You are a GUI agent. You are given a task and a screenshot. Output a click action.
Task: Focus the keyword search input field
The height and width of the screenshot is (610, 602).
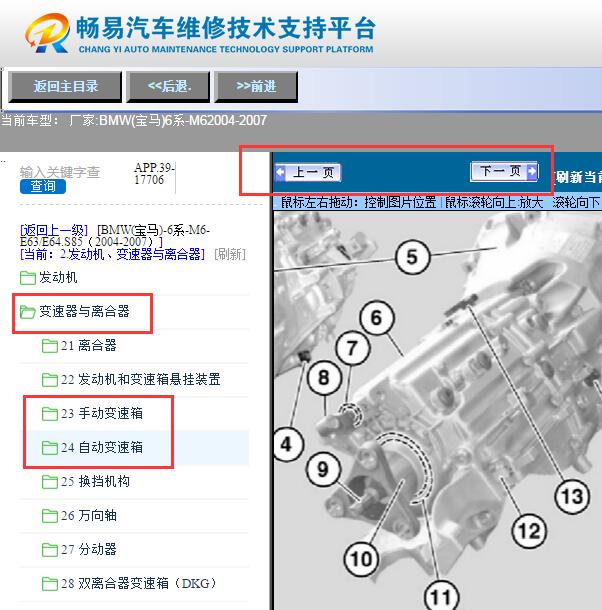tap(60, 172)
